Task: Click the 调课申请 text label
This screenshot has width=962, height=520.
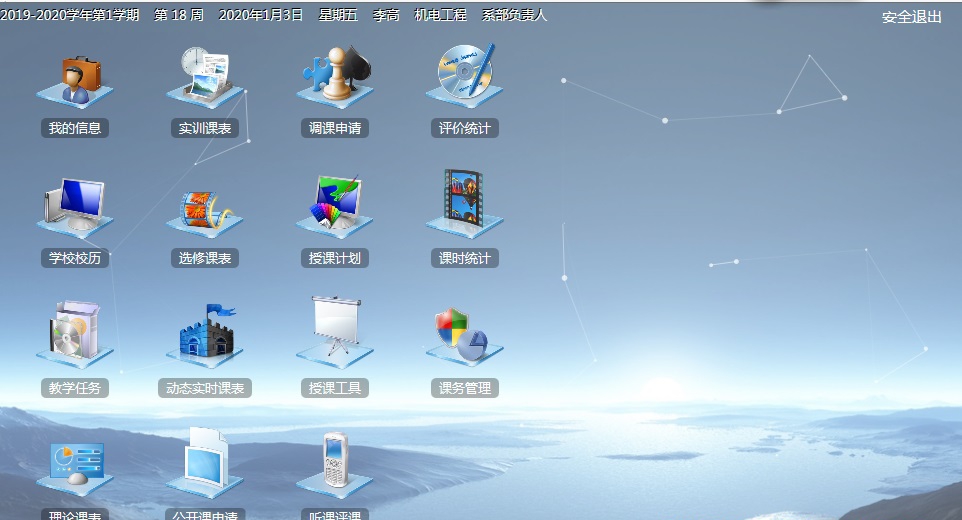Action: click(335, 128)
